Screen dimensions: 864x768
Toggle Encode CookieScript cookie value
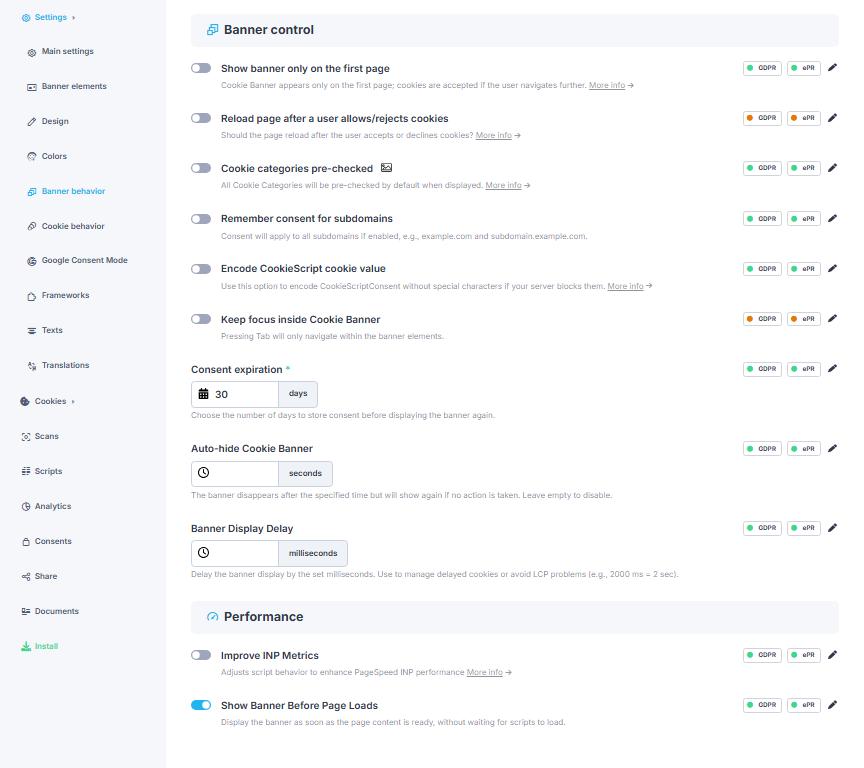point(201,269)
